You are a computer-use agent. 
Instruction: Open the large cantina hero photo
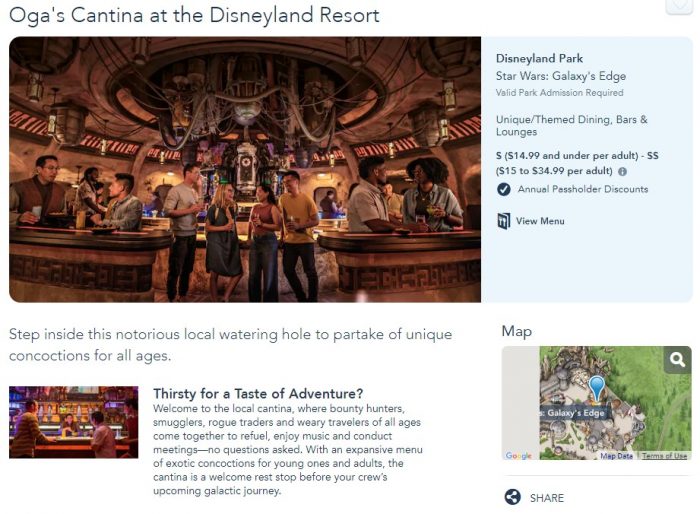[x=245, y=169]
